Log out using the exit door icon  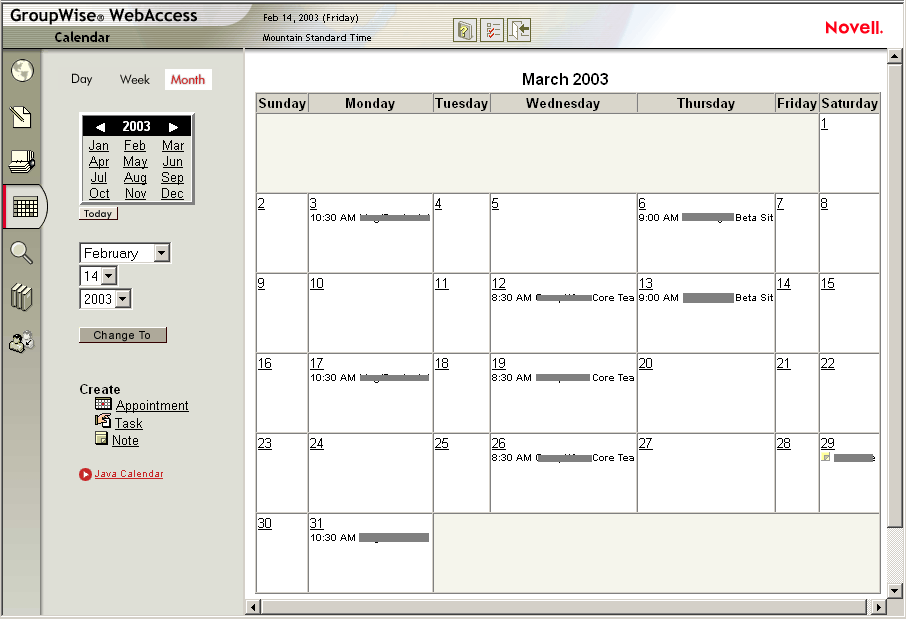point(519,30)
